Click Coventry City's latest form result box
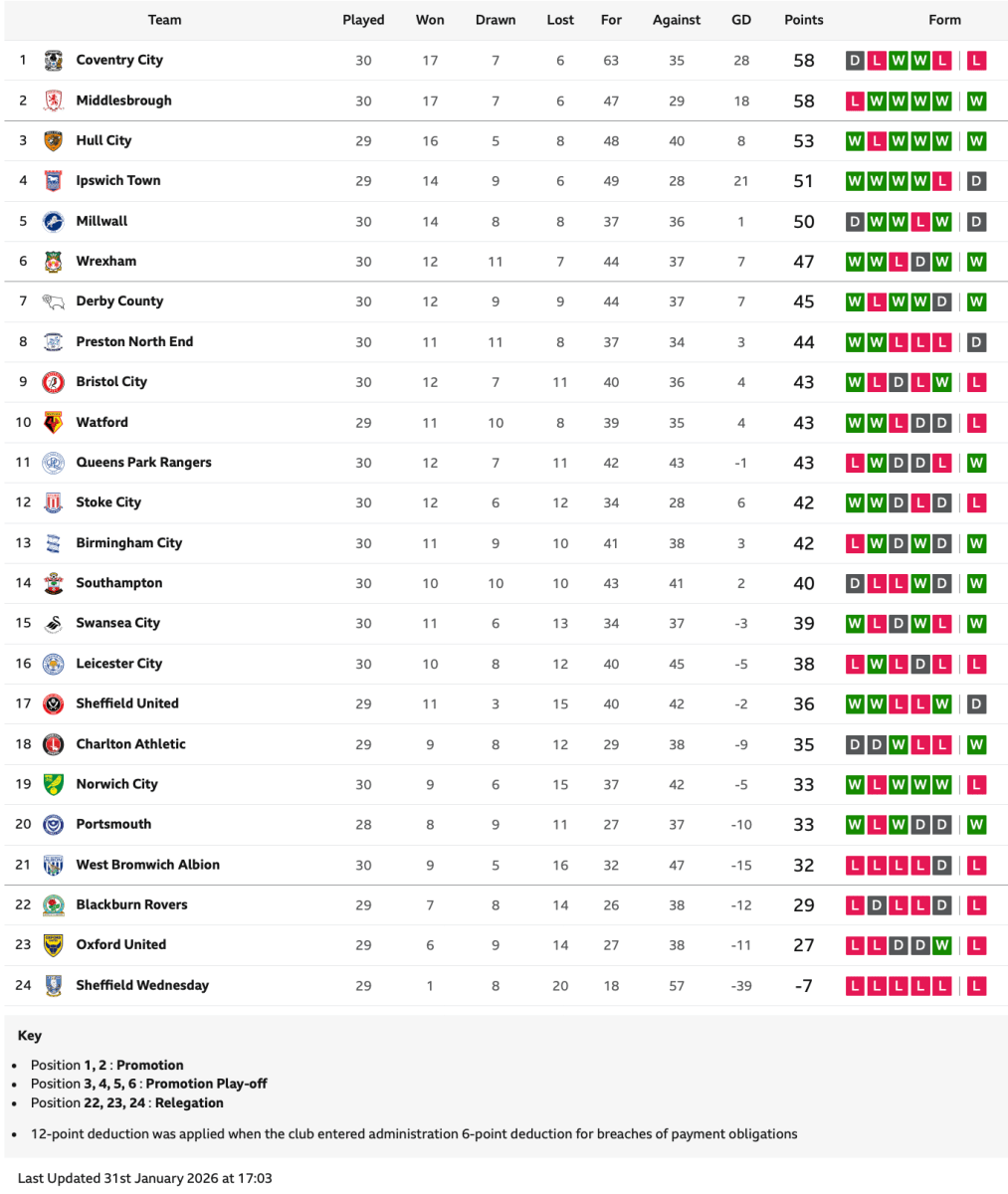The width and height of the screenshot is (1008, 1194). (x=976, y=61)
